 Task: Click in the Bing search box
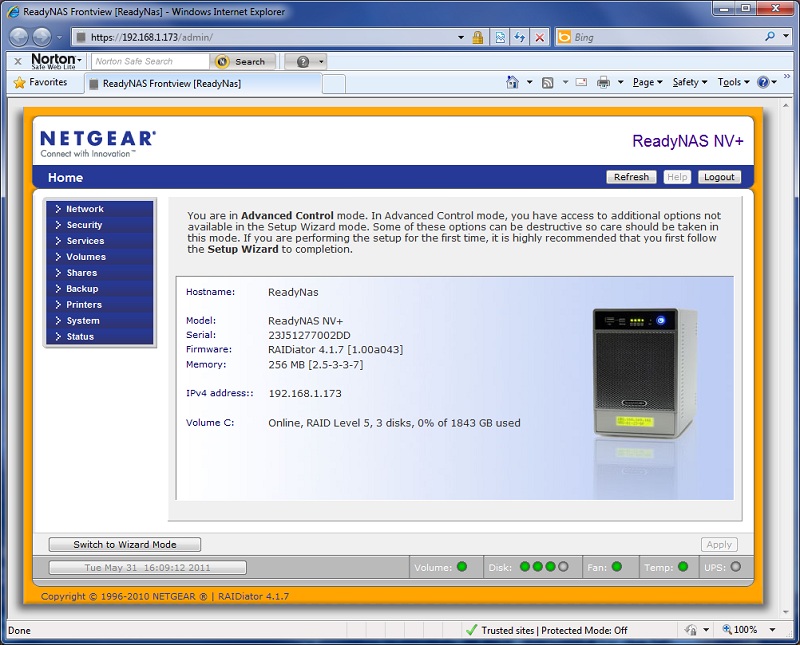(666, 37)
